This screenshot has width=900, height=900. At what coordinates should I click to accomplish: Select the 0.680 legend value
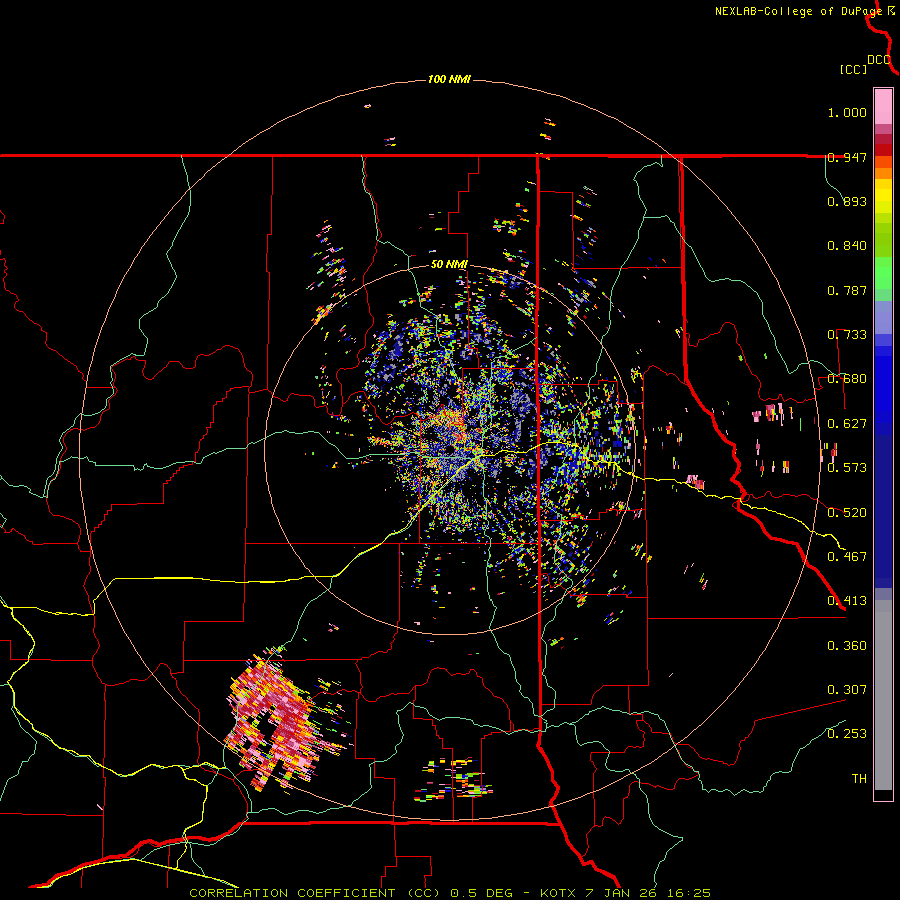coord(847,379)
